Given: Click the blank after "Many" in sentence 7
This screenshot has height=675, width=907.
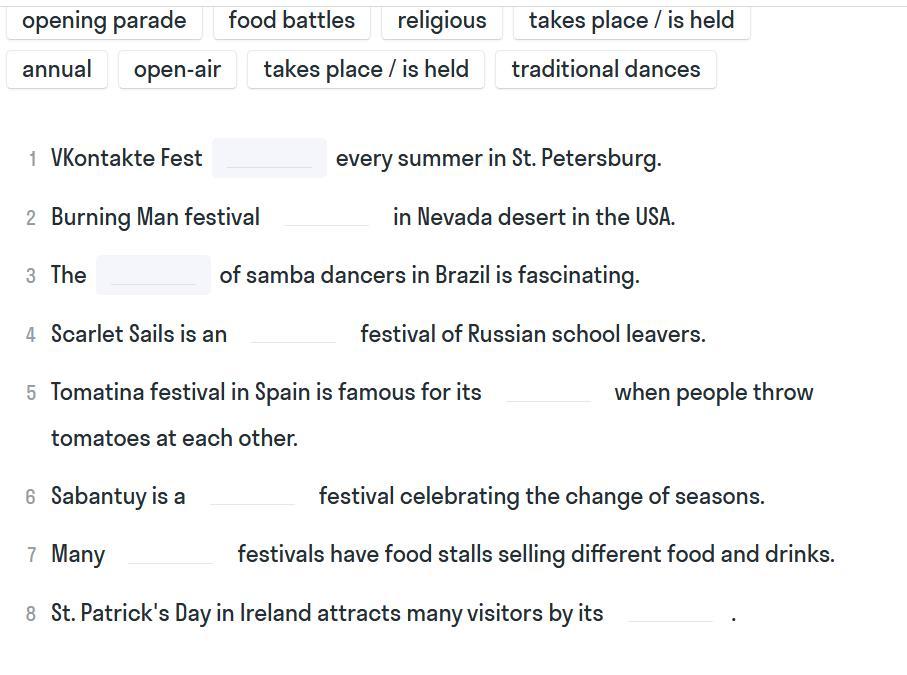Looking at the screenshot, I should [171, 554].
